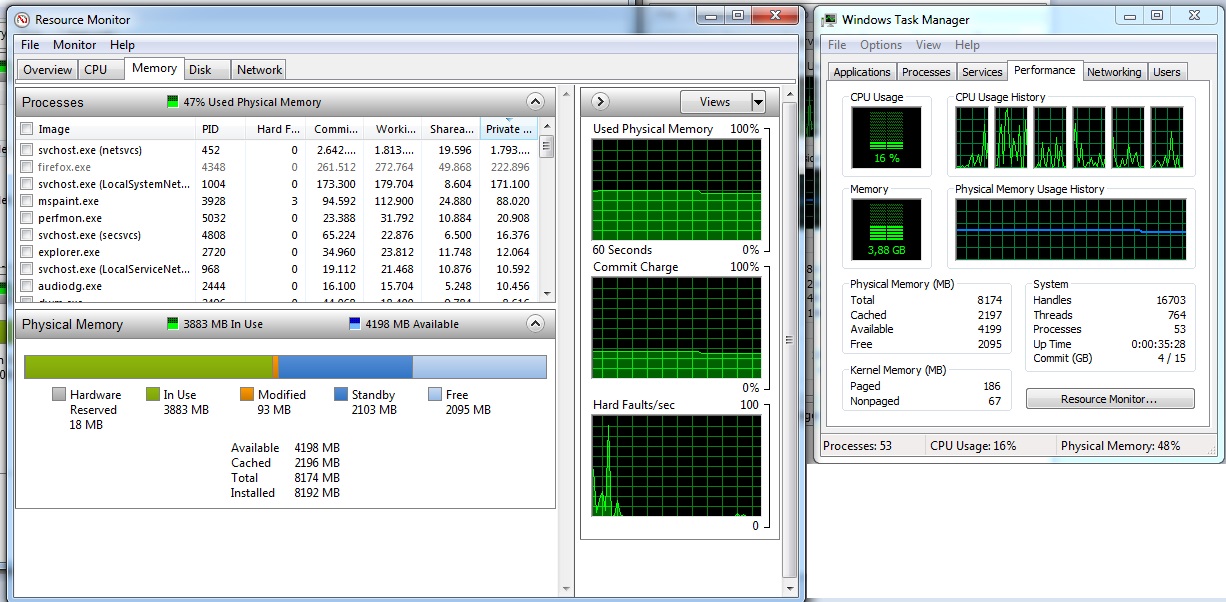Image resolution: width=1226 pixels, height=602 pixels.
Task: Collapse the Physical Memory section
Action: [535, 324]
